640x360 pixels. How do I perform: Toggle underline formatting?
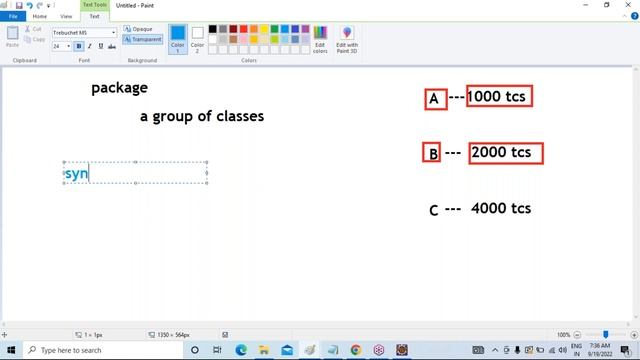coord(101,46)
